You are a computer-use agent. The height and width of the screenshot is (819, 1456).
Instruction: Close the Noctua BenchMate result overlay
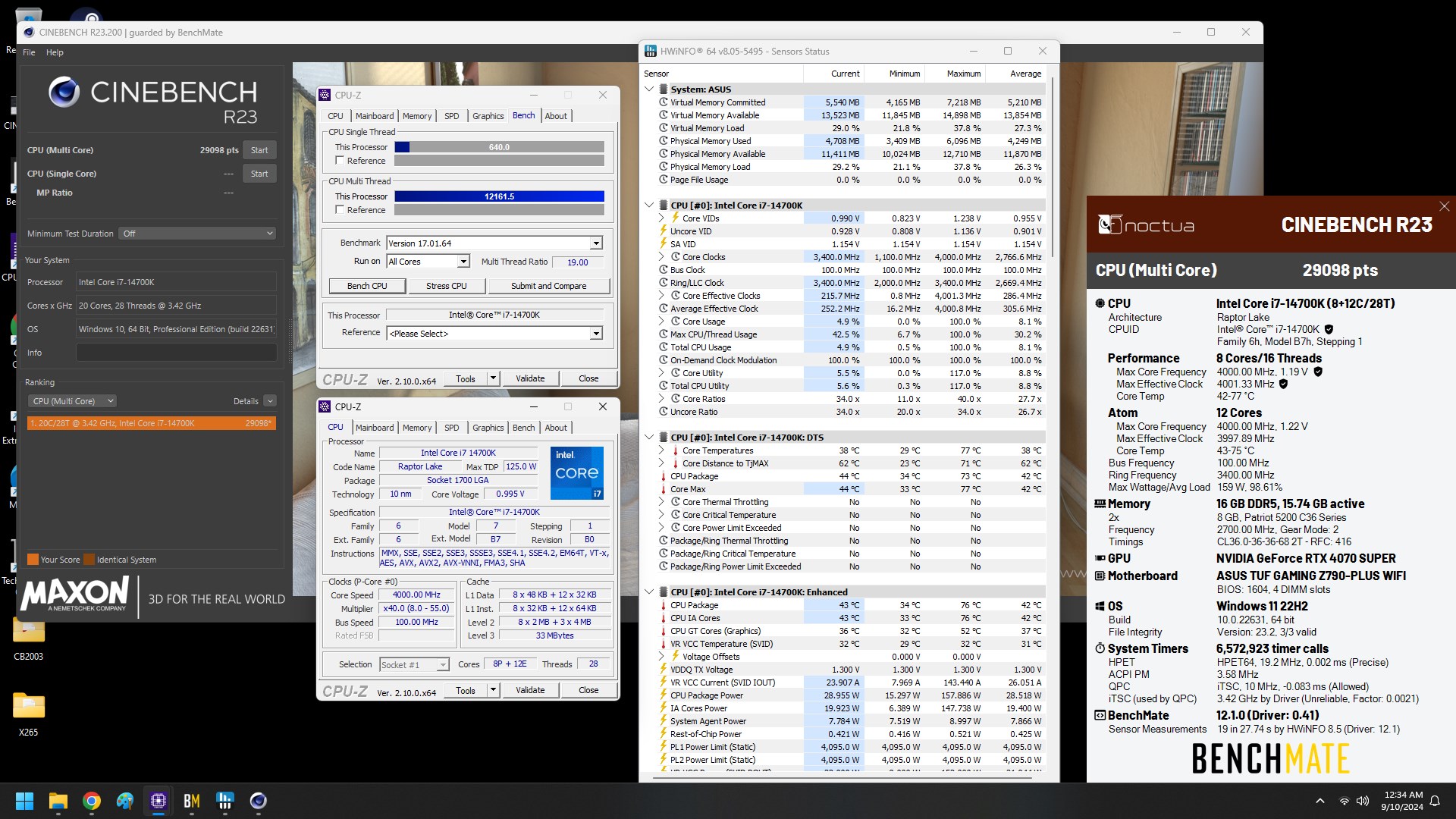coord(1444,206)
